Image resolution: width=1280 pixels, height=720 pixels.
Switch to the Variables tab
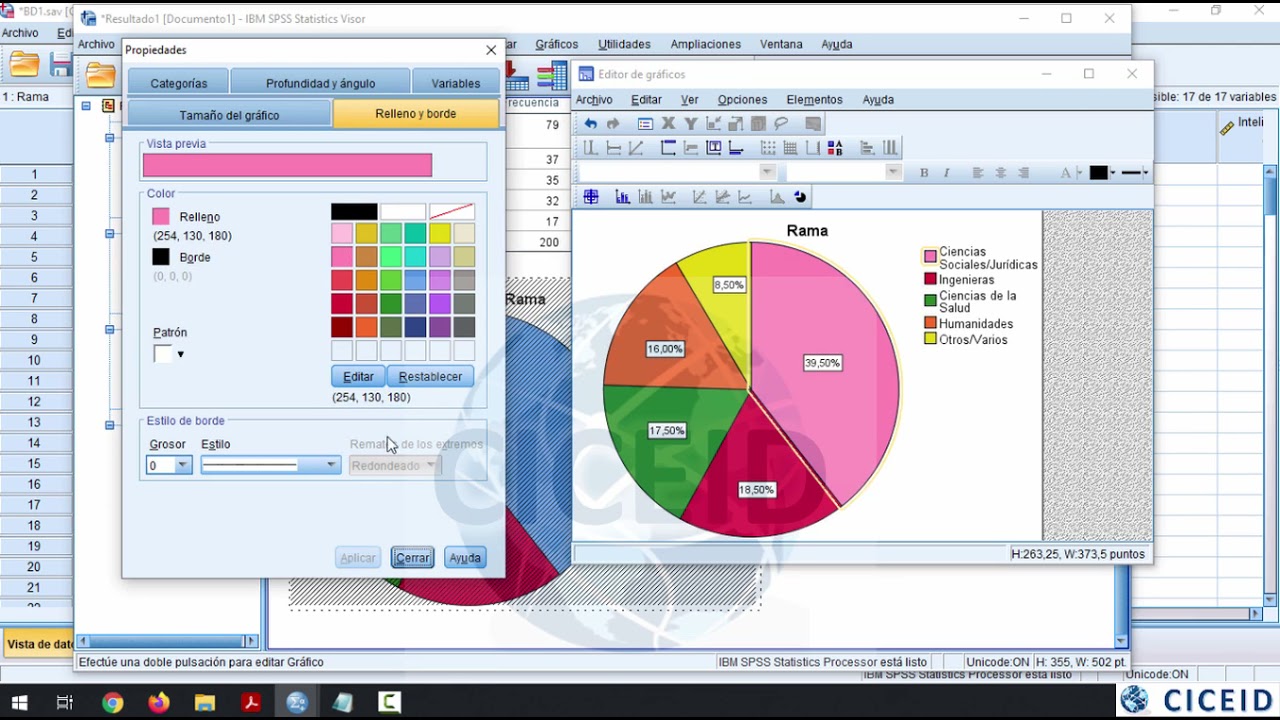455,84
